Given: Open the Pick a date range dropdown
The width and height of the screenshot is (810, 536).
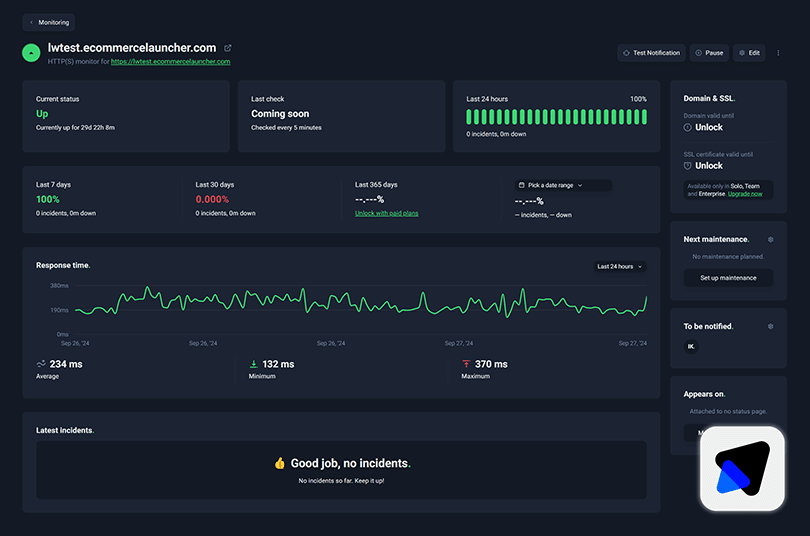Looking at the screenshot, I should 563,185.
